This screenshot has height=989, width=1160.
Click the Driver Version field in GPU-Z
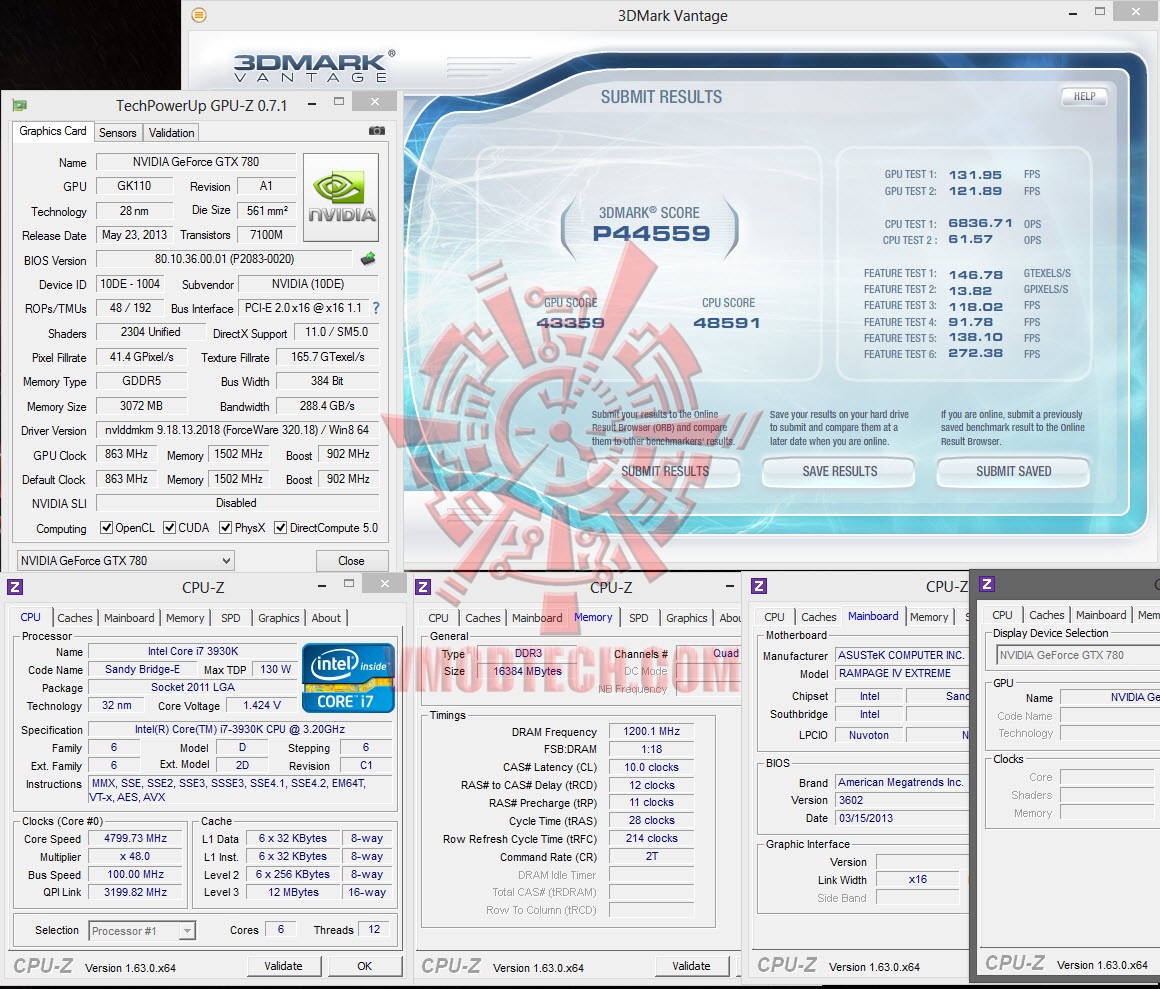click(x=237, y=430)
